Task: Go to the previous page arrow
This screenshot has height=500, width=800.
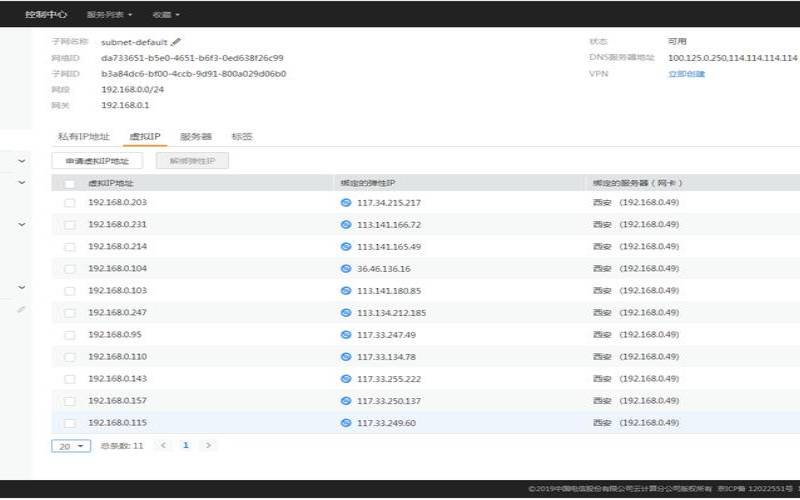Action: click(164, 445)
